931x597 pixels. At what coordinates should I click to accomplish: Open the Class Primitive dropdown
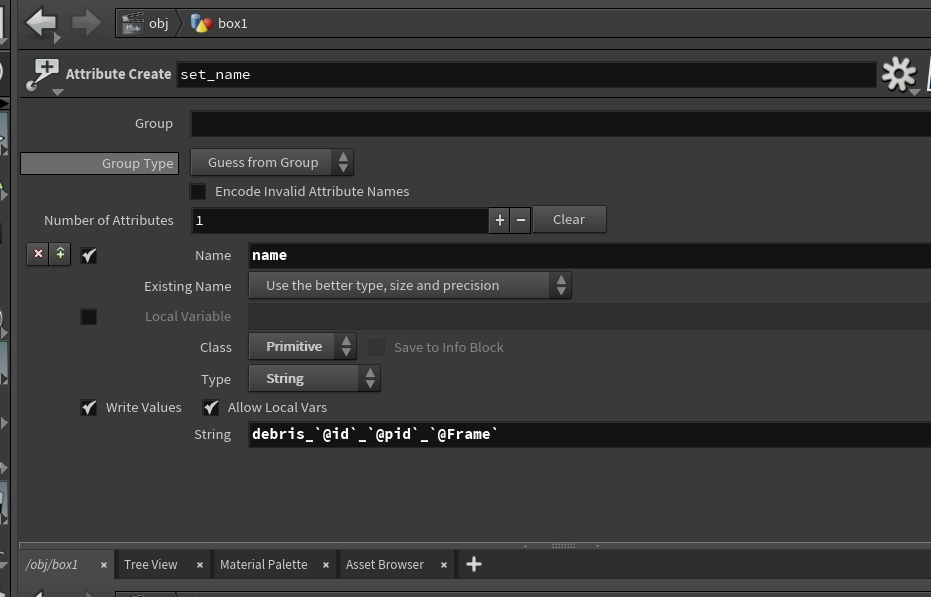point(302,346)
